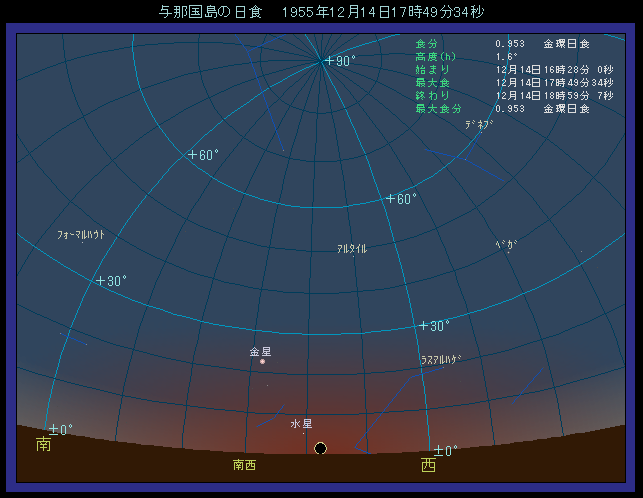Click the 南 south direction label
643x498 pixels.
click(43, 444)
